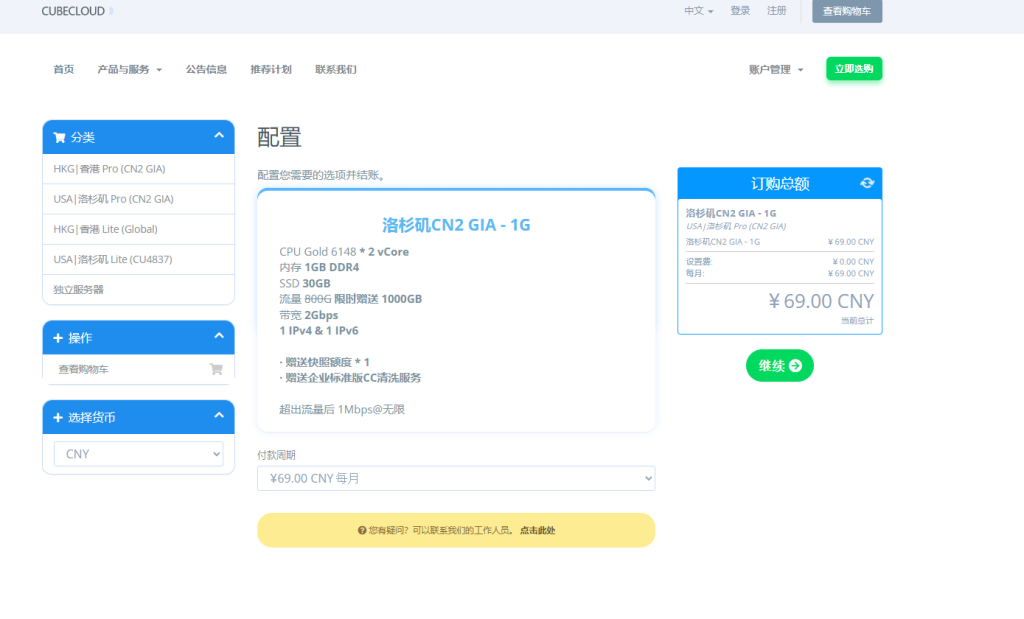Click the 点击此处 contact link

(x=537, y=530)
